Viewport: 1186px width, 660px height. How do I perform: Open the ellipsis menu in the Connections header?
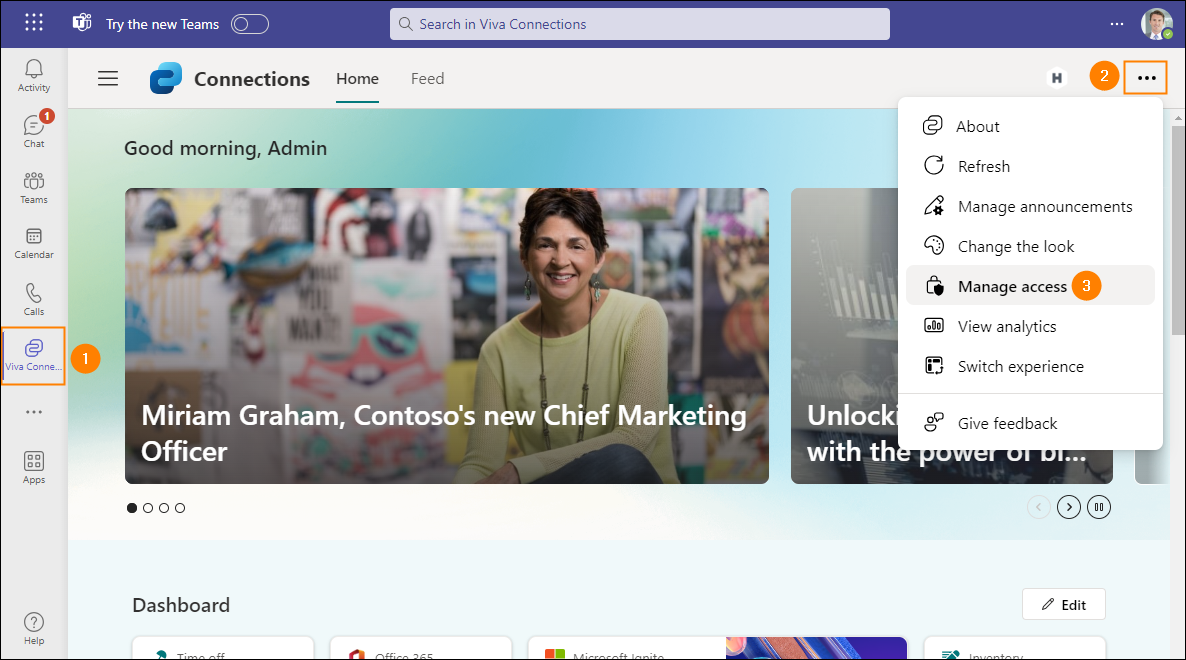1145,77
